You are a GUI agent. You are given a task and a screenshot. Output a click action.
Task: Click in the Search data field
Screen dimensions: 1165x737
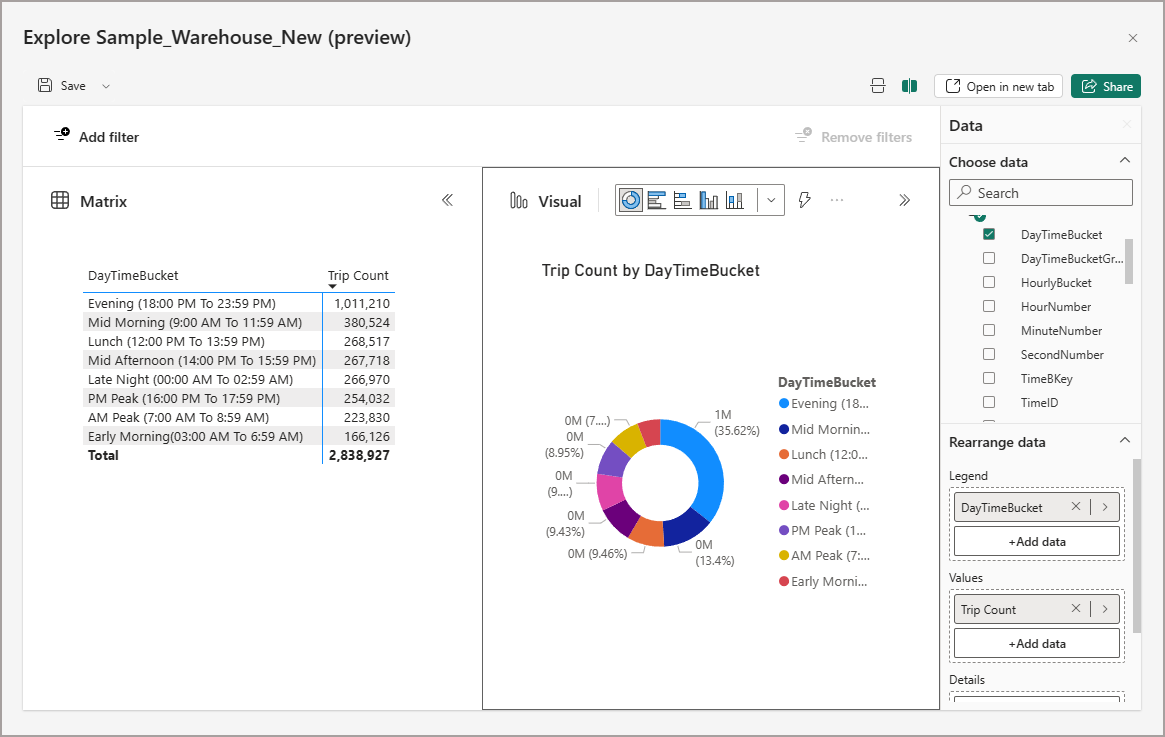1040,192
